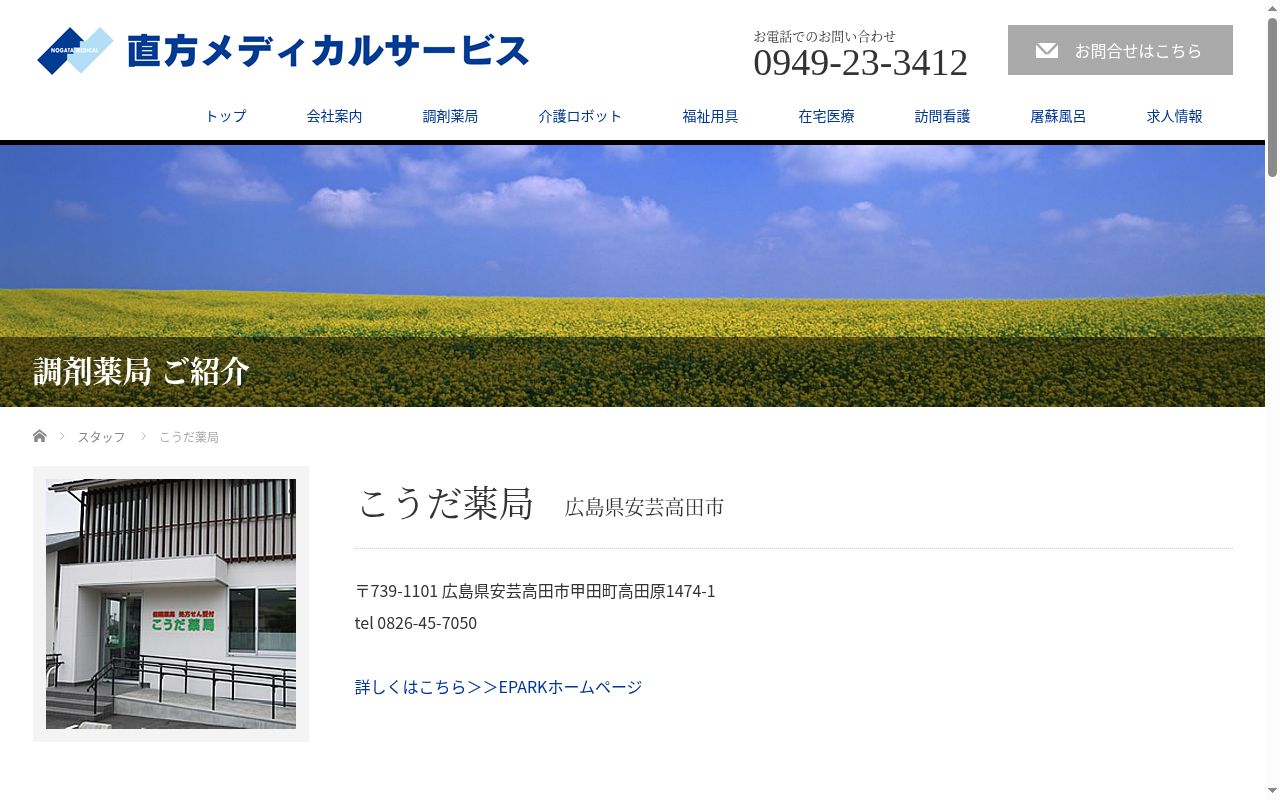
Task: Click the tel 0826-45-7050 text
Action: [416, 623]
